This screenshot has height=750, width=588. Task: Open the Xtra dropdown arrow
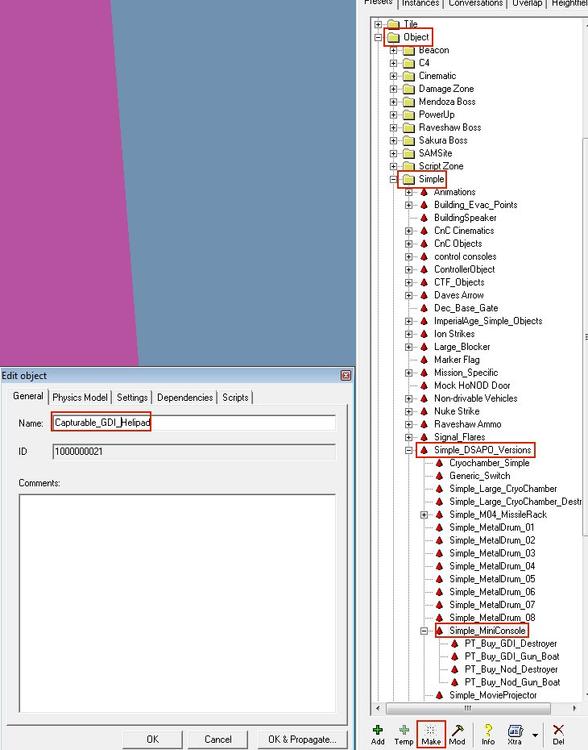tap(535, 735)
